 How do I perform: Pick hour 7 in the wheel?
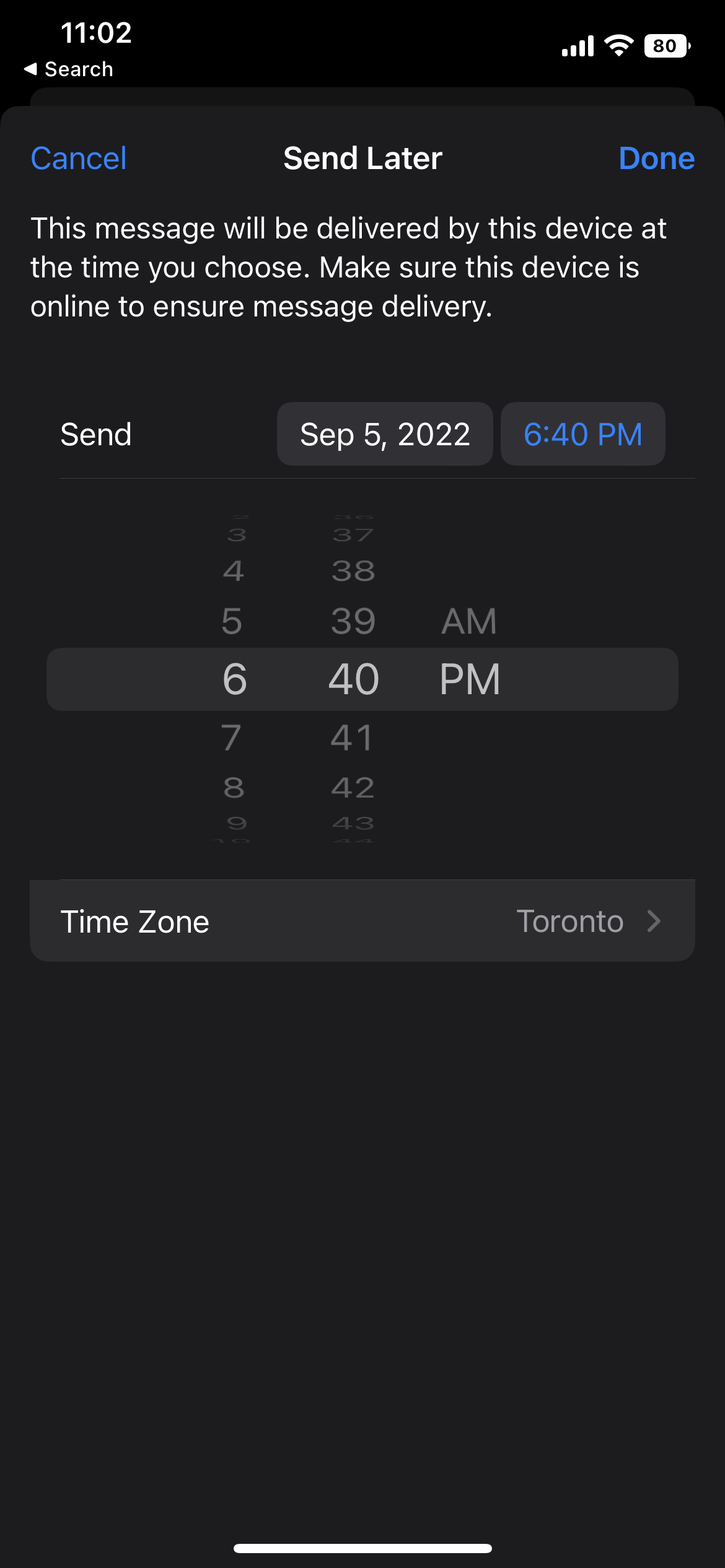click(x=232, y=738)
